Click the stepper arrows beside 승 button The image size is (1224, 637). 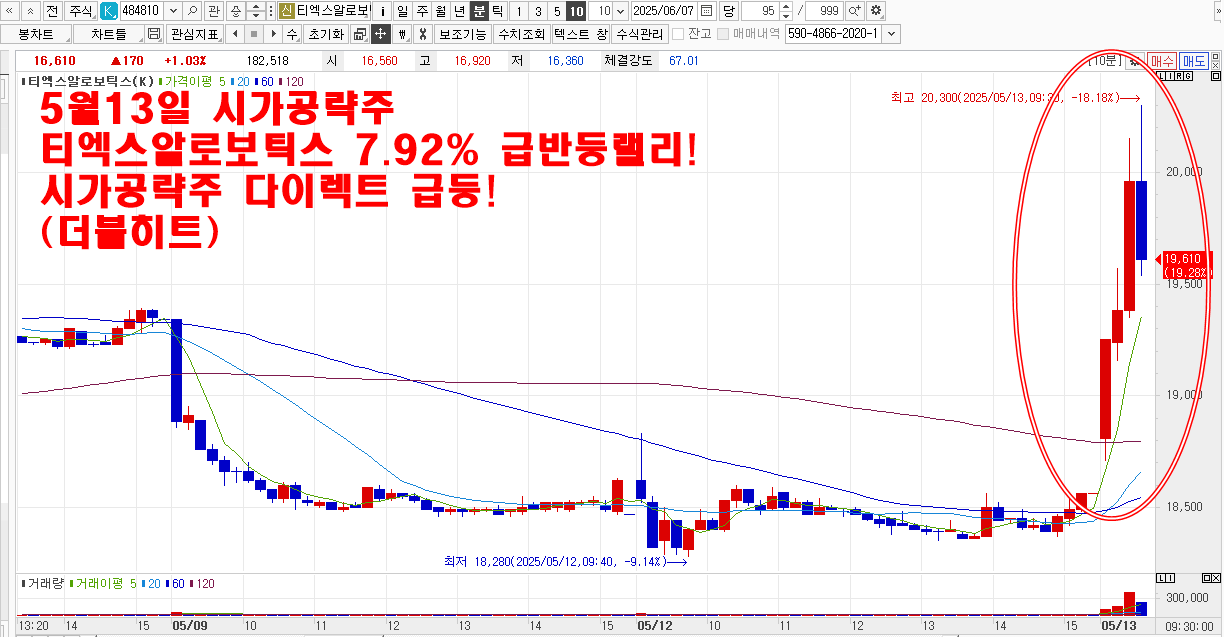pyautogui.click(x=255, y=11)
